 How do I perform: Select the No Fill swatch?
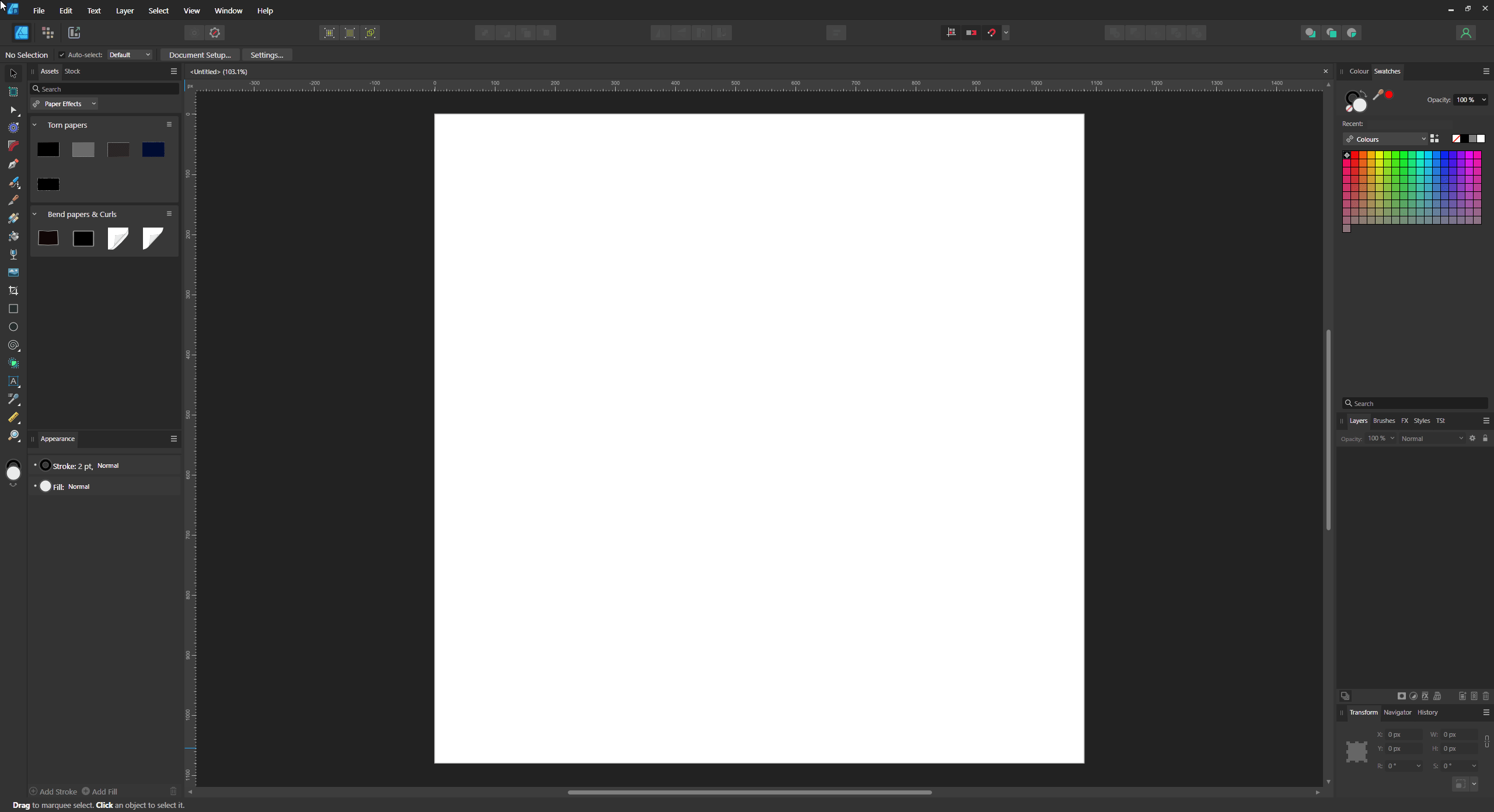tap(1456, 139)
